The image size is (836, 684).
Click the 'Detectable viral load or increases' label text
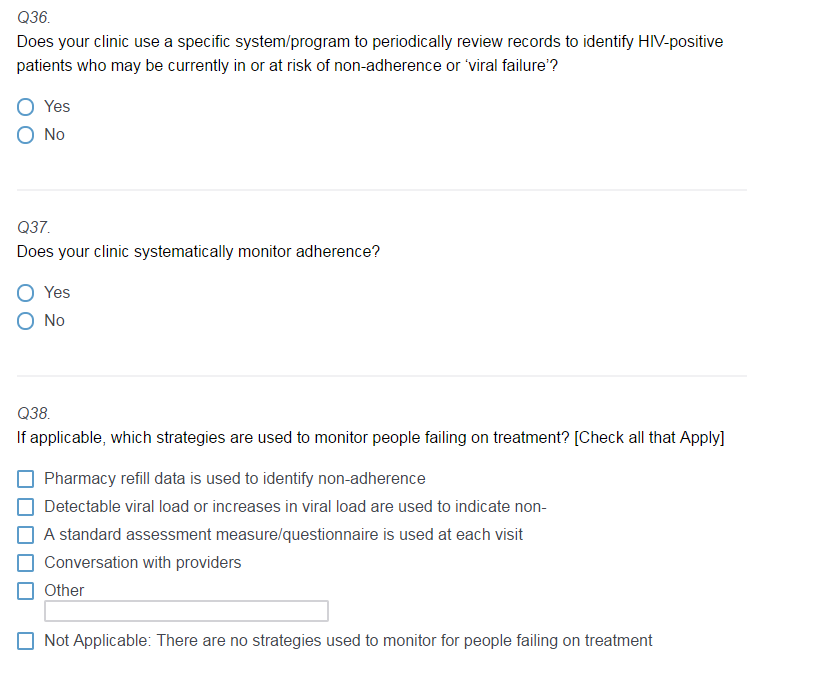[x=295, y=507]
